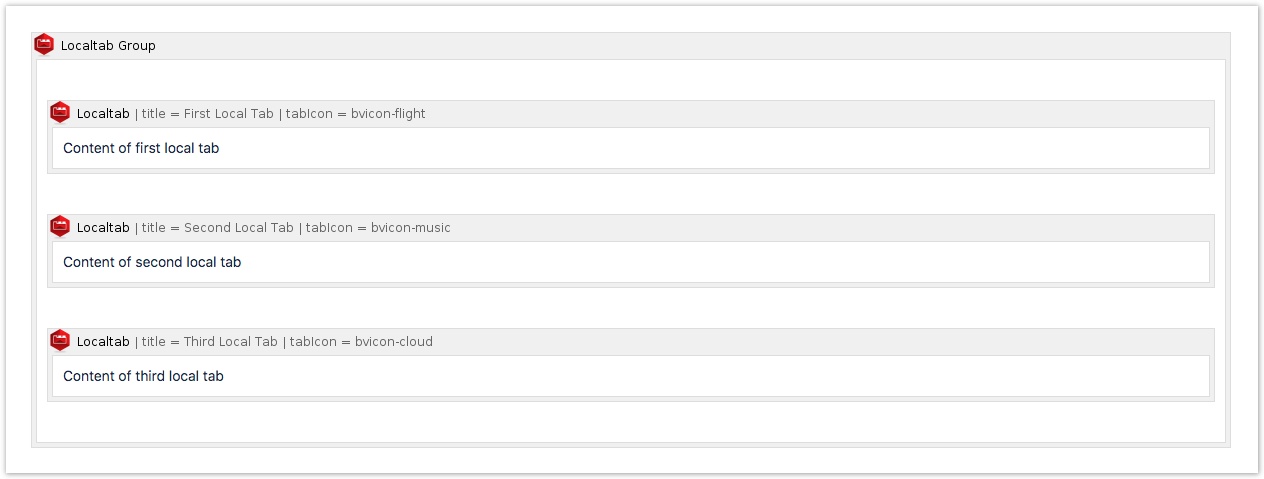
Task: Click the Localtab name in Second Local Tab header
Action: [x=103, y=228]
